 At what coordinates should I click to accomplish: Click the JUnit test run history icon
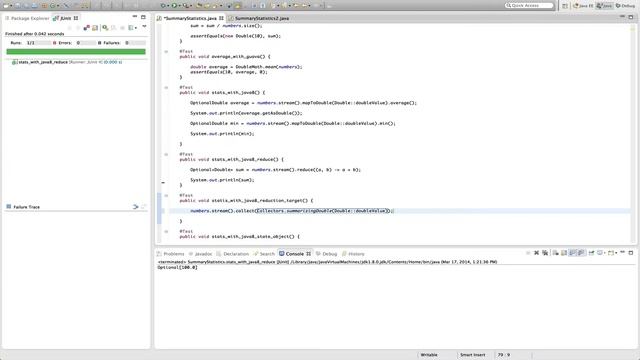(131, 28)
